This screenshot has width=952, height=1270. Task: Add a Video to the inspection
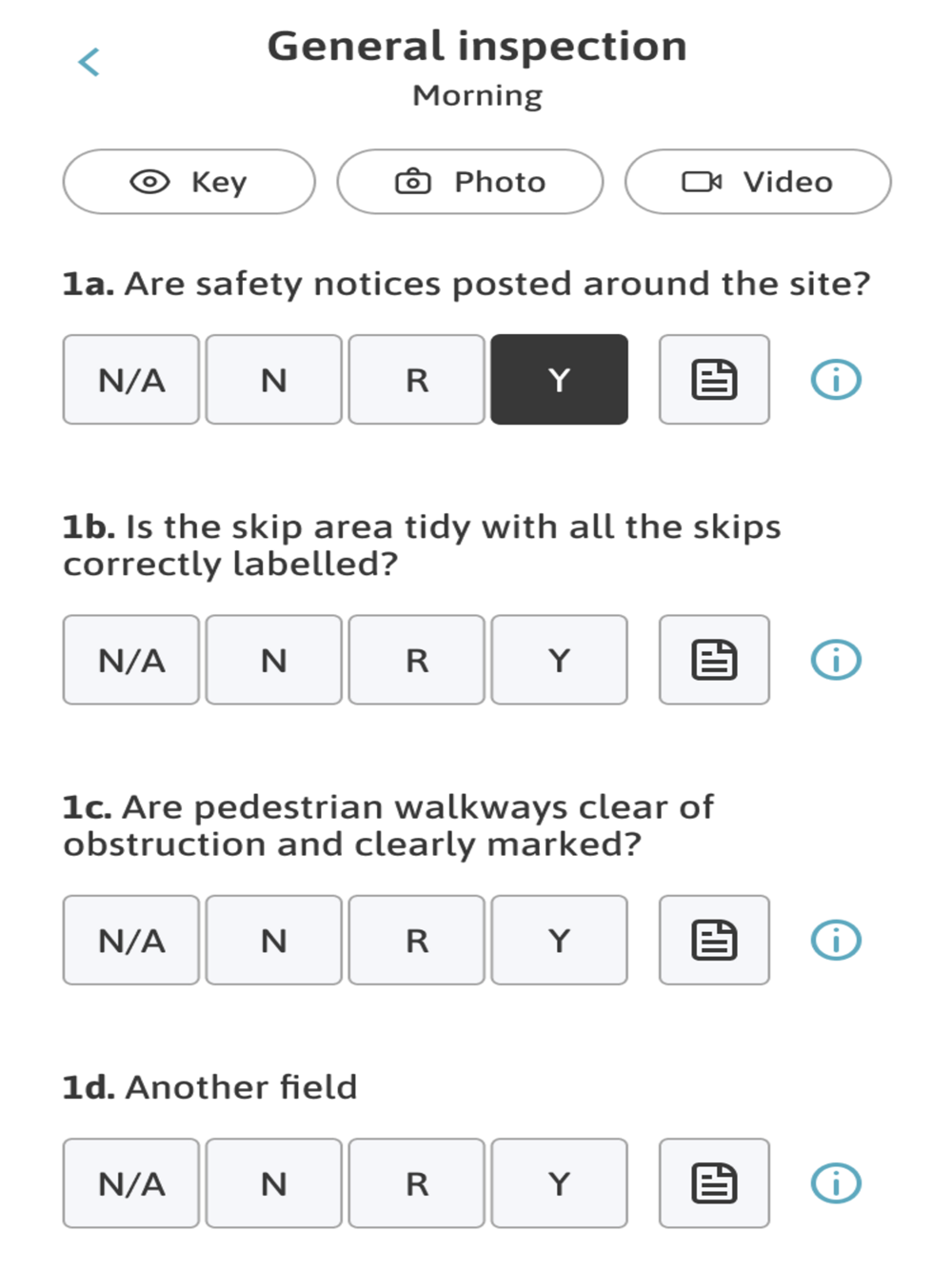(758, 181)
